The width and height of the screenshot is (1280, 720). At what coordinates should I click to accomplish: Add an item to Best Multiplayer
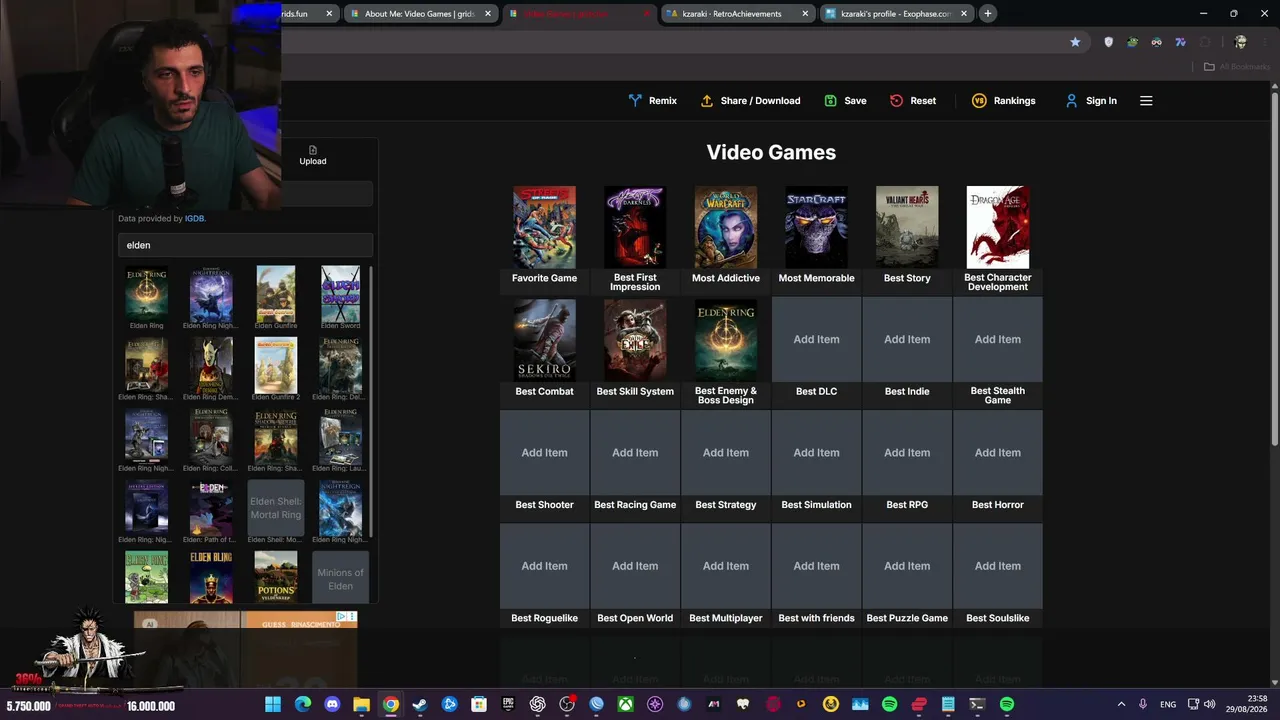726,566
